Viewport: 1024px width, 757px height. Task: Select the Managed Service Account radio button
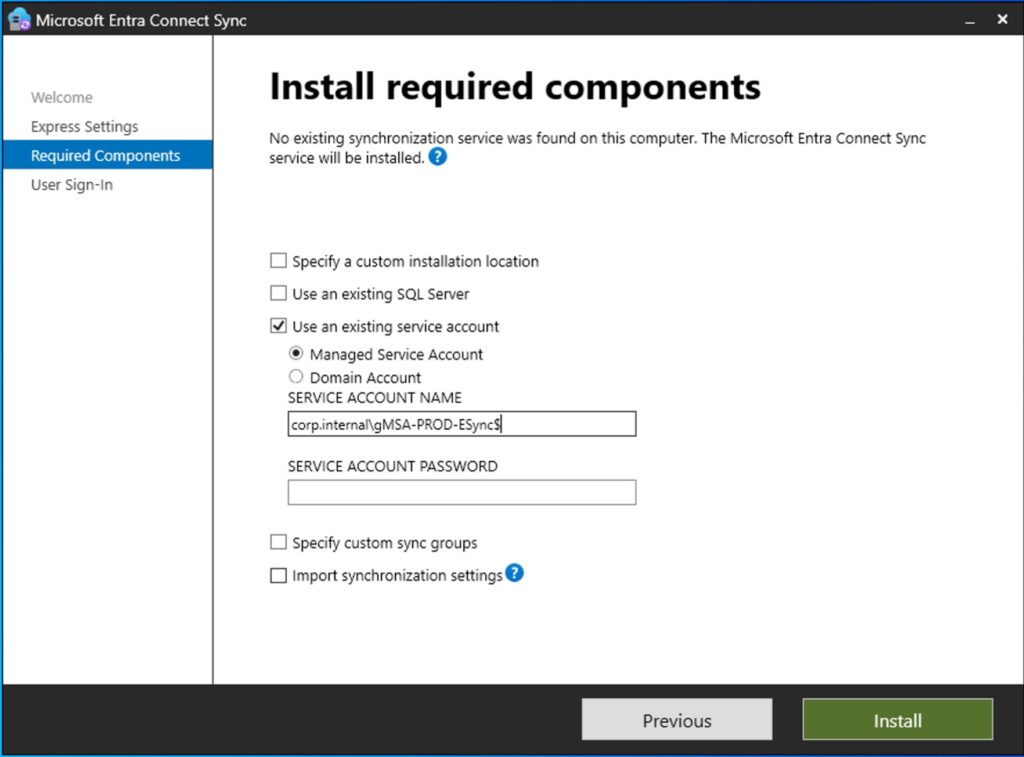[x=296, y=354]
